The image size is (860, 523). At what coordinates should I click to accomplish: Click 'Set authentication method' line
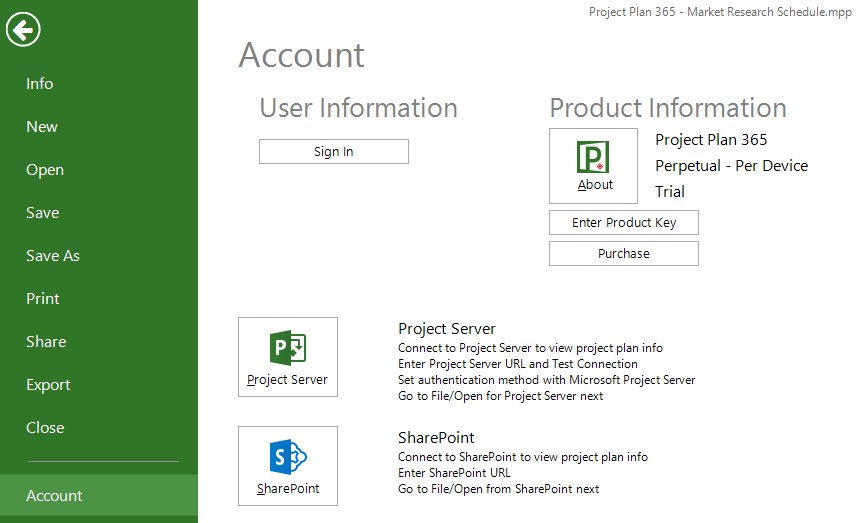547,380
